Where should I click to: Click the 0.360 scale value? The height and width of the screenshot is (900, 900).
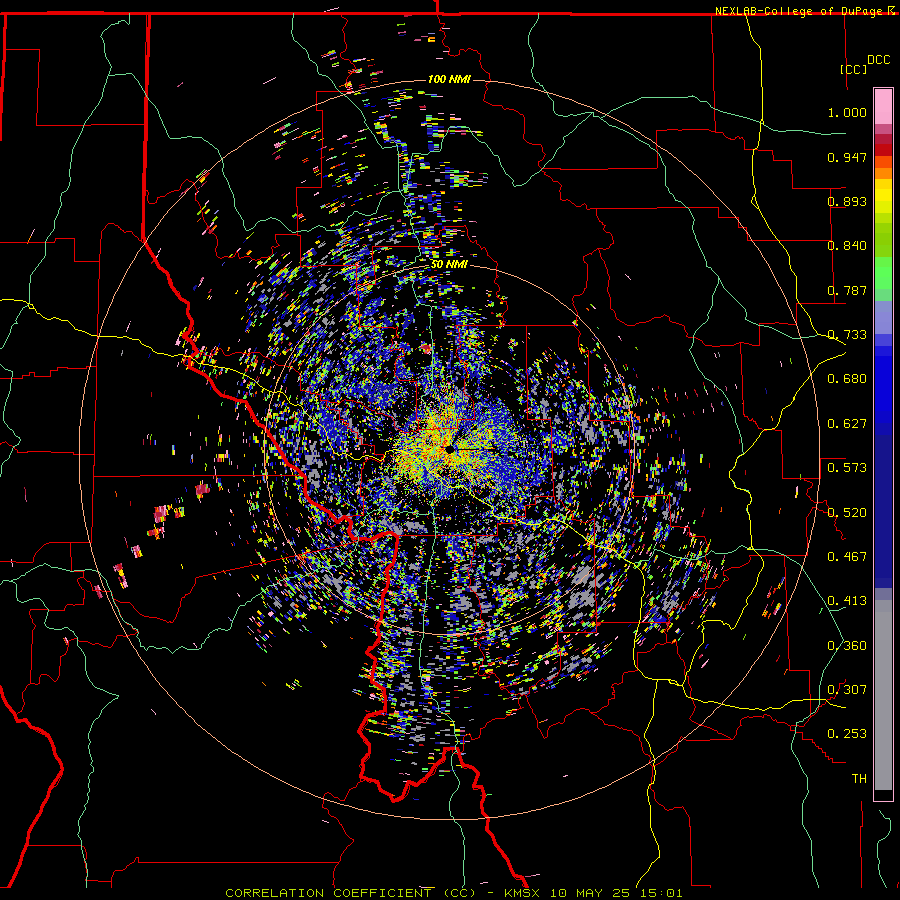(847, 645)
